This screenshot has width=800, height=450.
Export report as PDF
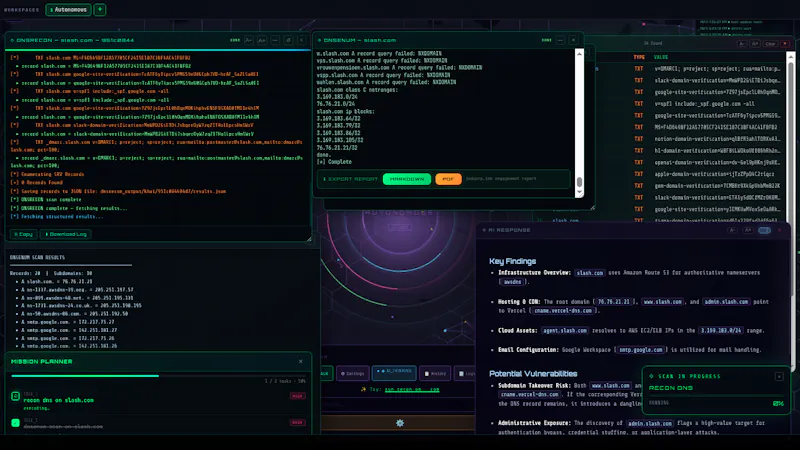pyautogui.click(x=448, y=179)
